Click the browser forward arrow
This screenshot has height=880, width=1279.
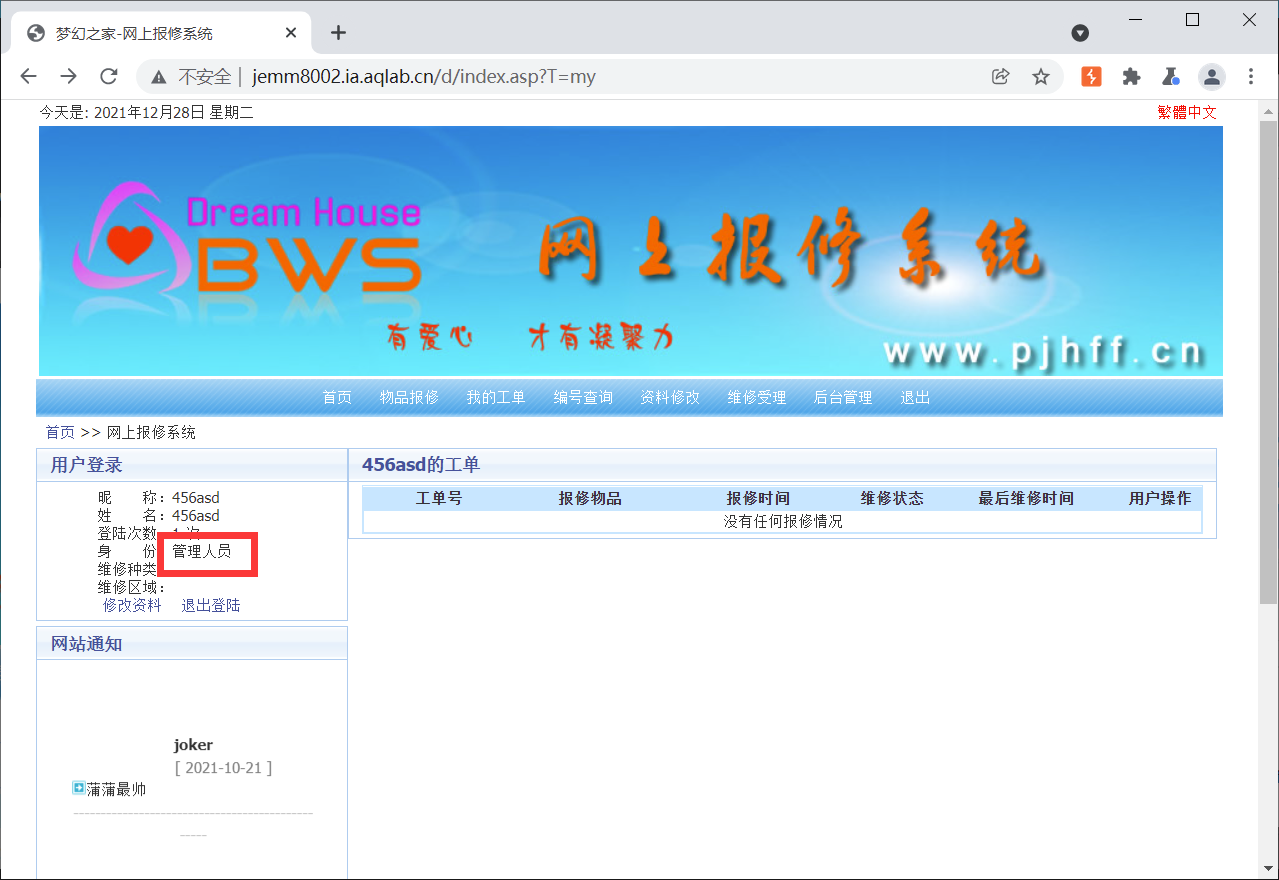tap(68, 76)
